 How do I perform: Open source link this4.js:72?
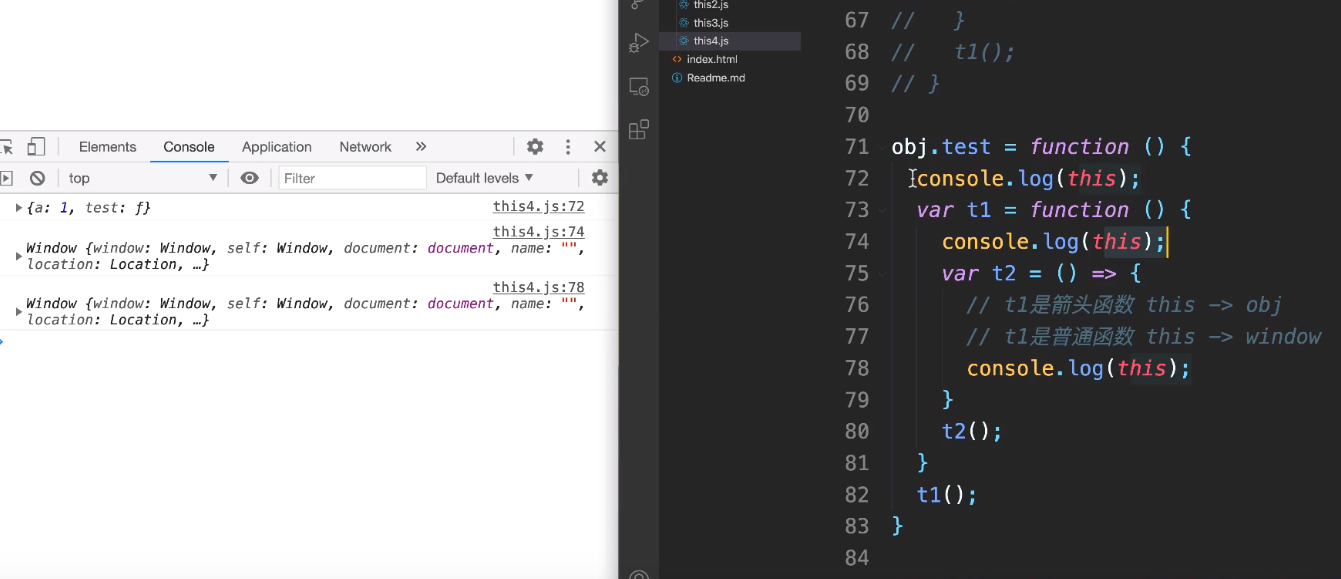pos(538,207)
